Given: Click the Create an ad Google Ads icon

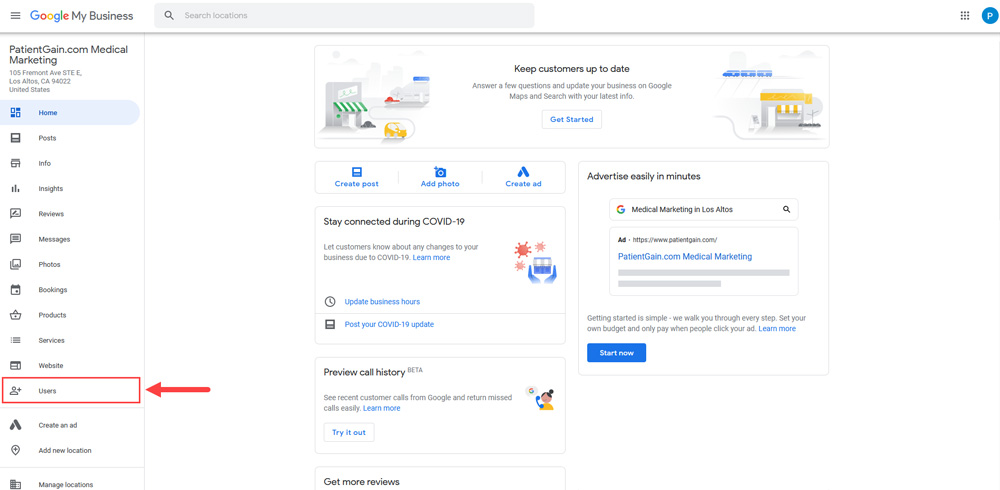Looking at the screenshot, I should (15, 425).
